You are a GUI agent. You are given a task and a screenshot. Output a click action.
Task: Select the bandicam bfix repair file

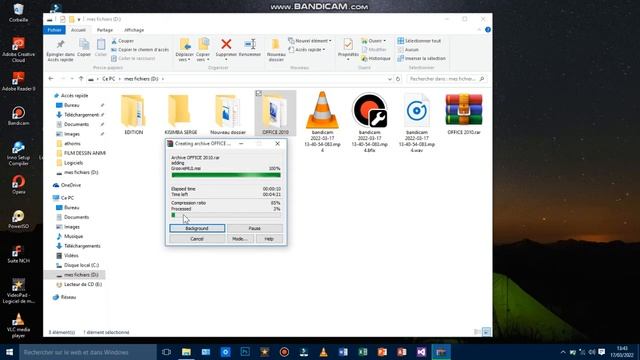(369, 122)
